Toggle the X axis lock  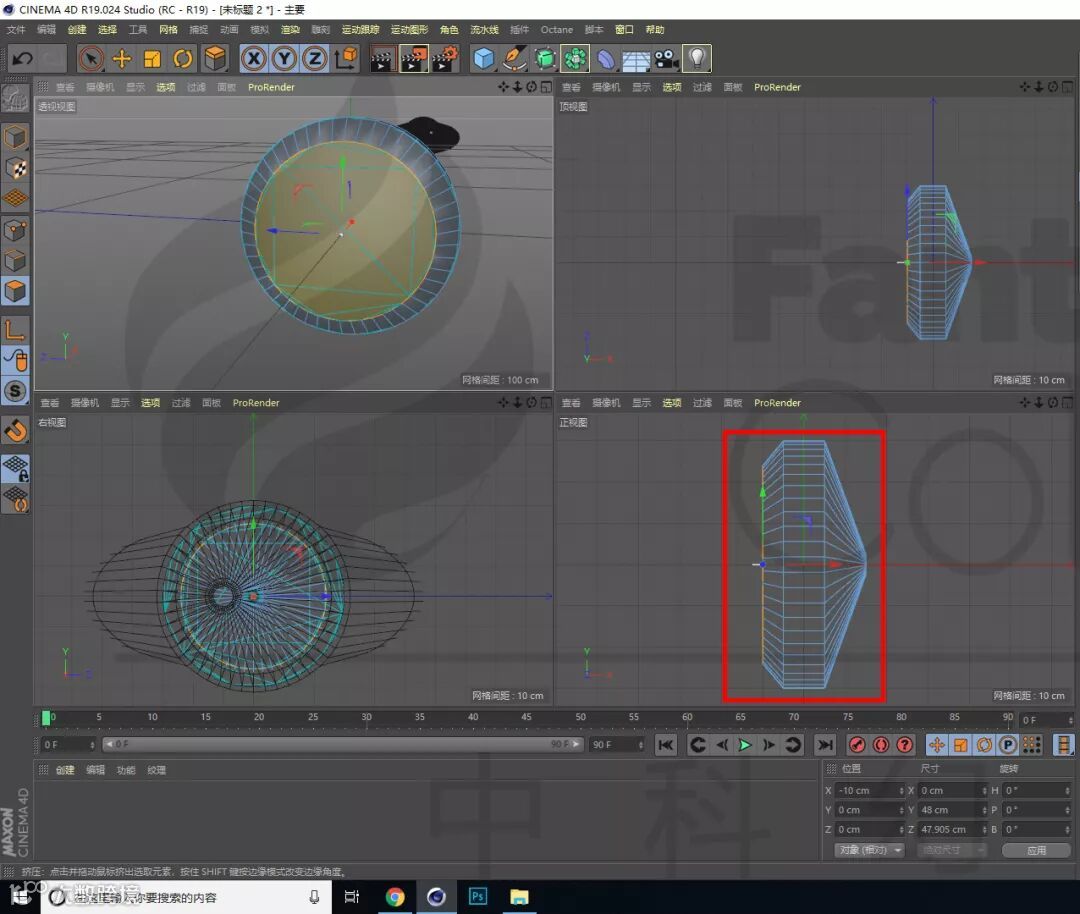(x=254, y=59)
